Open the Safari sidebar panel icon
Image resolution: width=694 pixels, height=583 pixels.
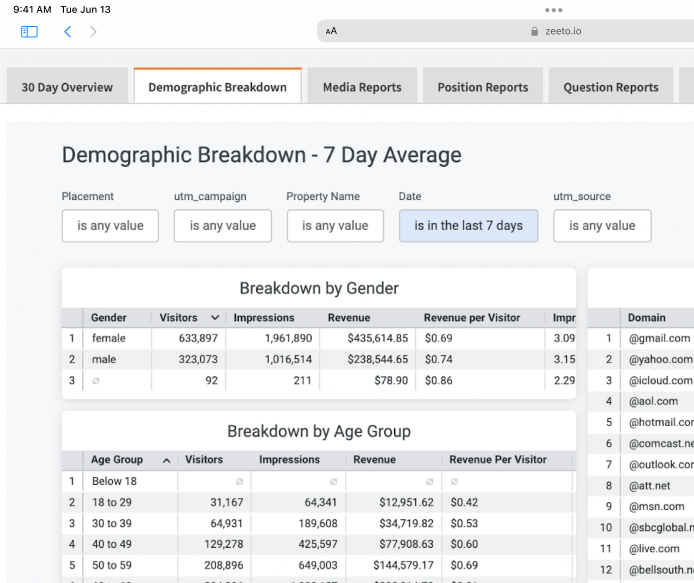30,32
